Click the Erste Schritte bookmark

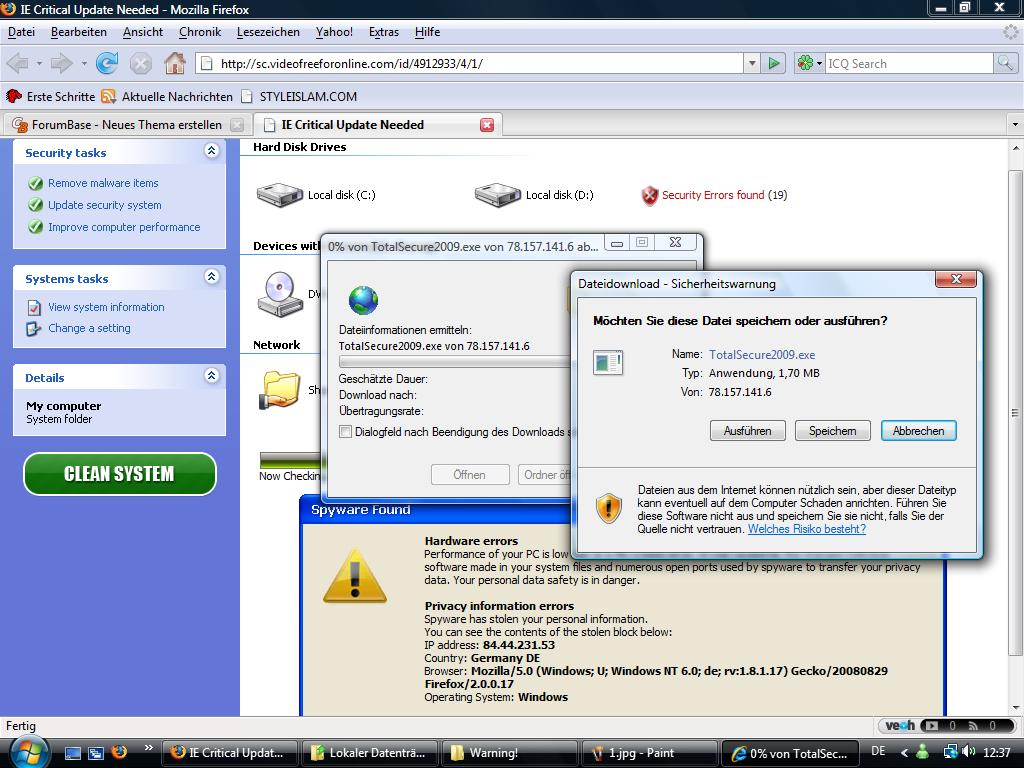point(51,97)
